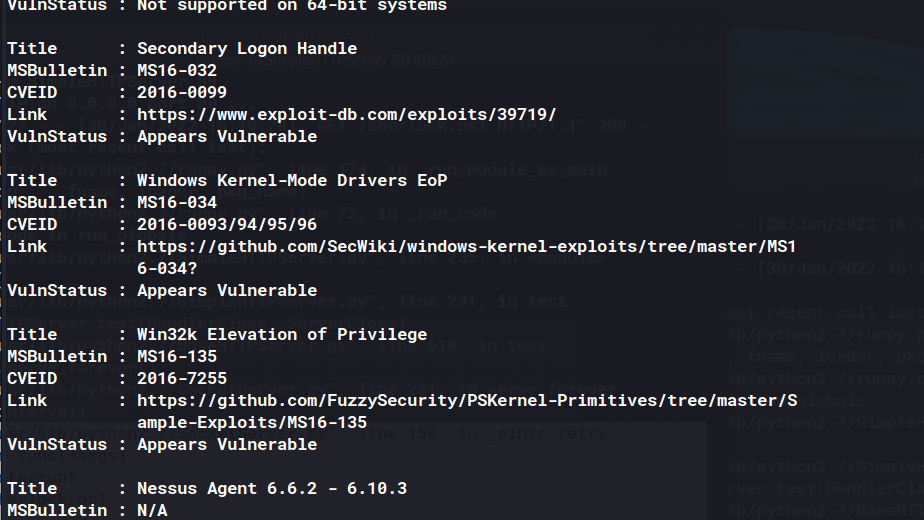The width and height of the screenshot is (924, 520).
Task: Click the Nessus Agent 6.6.2 - 6.10.3 title
Action: coord(272,489)
